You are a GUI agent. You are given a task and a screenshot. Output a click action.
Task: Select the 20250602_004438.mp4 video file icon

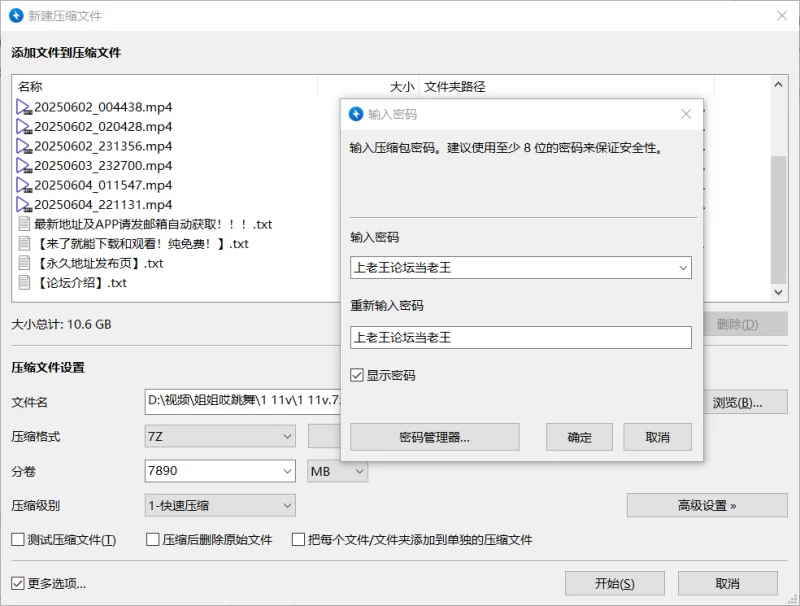point(24,107)
